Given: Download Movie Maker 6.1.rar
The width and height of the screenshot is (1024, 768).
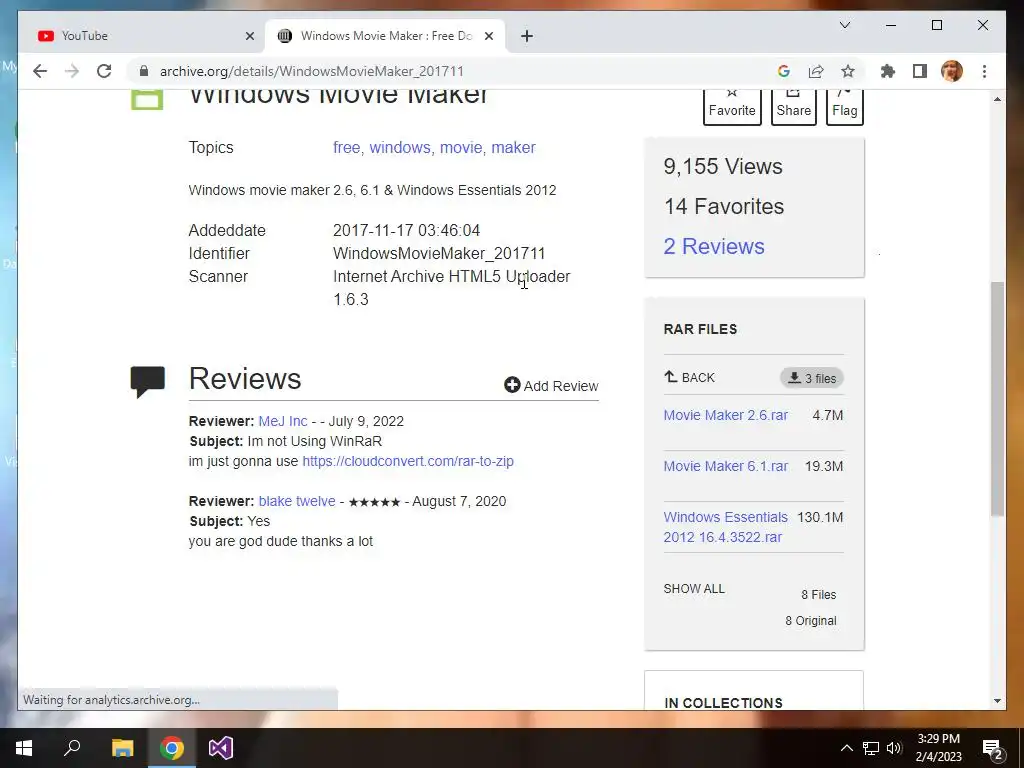Looking at the screenshot, I should pos(726,466).
